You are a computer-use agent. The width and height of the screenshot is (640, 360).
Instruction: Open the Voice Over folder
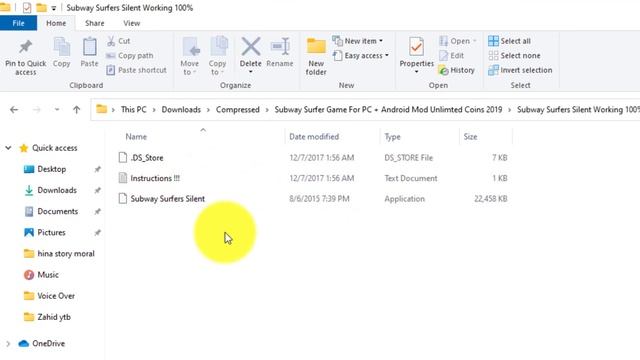pos(56,296)
